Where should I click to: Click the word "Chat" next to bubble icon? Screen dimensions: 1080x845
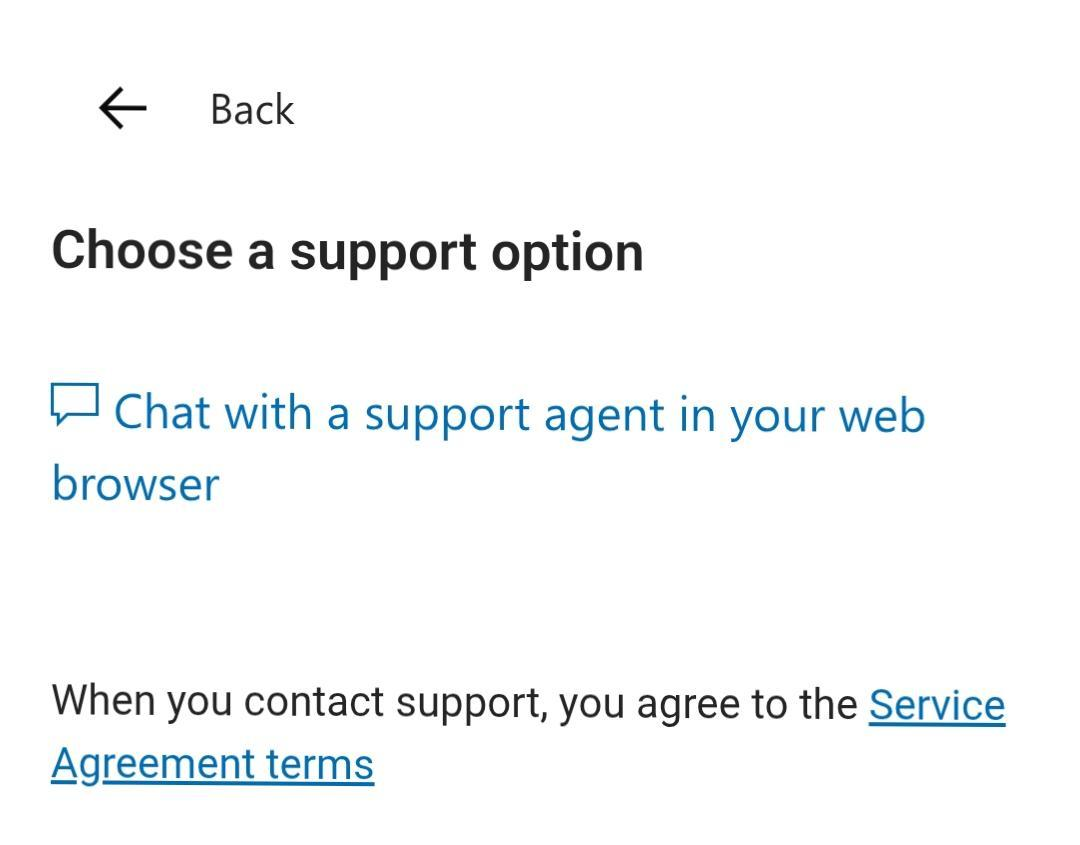(x=163, y=413)
